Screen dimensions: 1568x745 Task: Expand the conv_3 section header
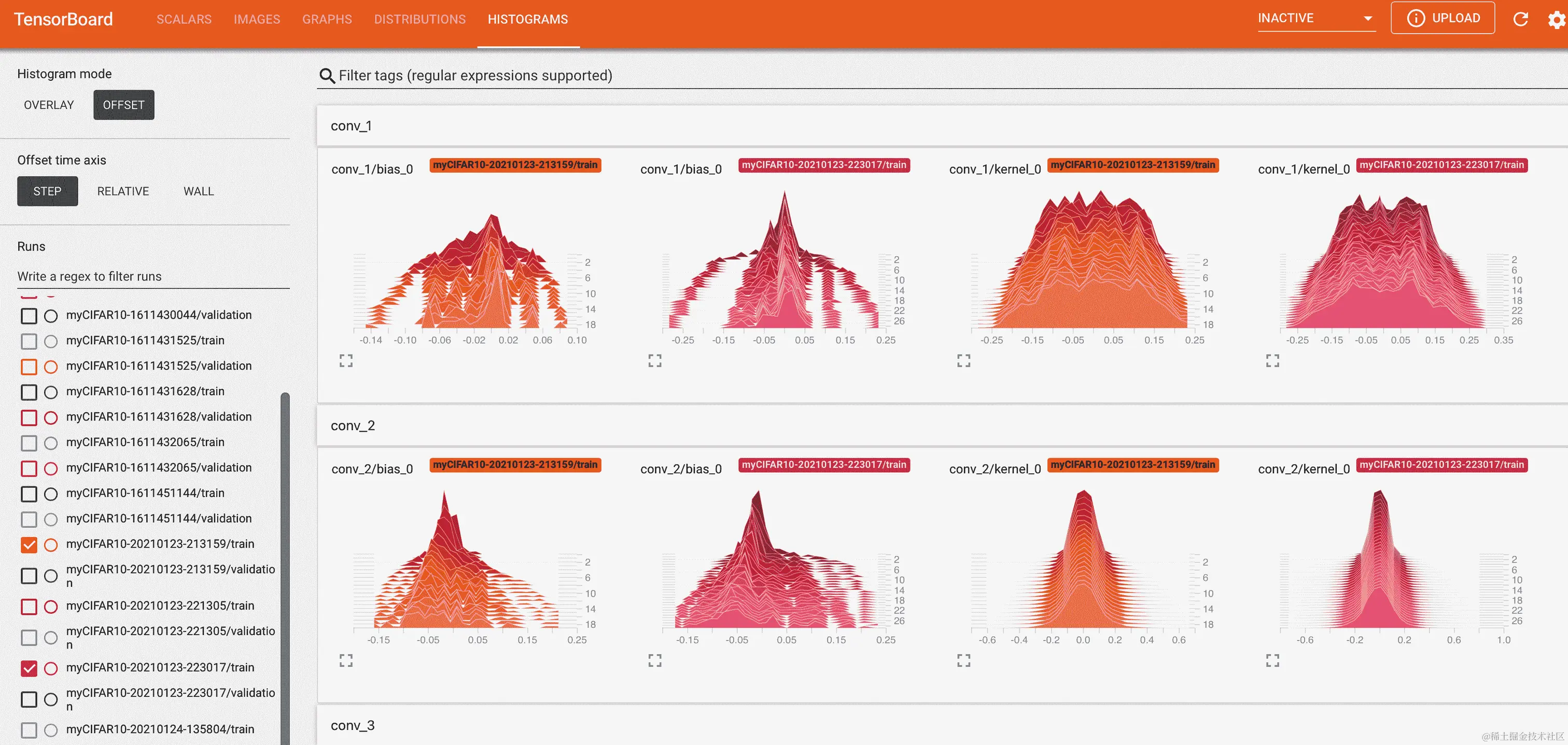coord(353,725)
